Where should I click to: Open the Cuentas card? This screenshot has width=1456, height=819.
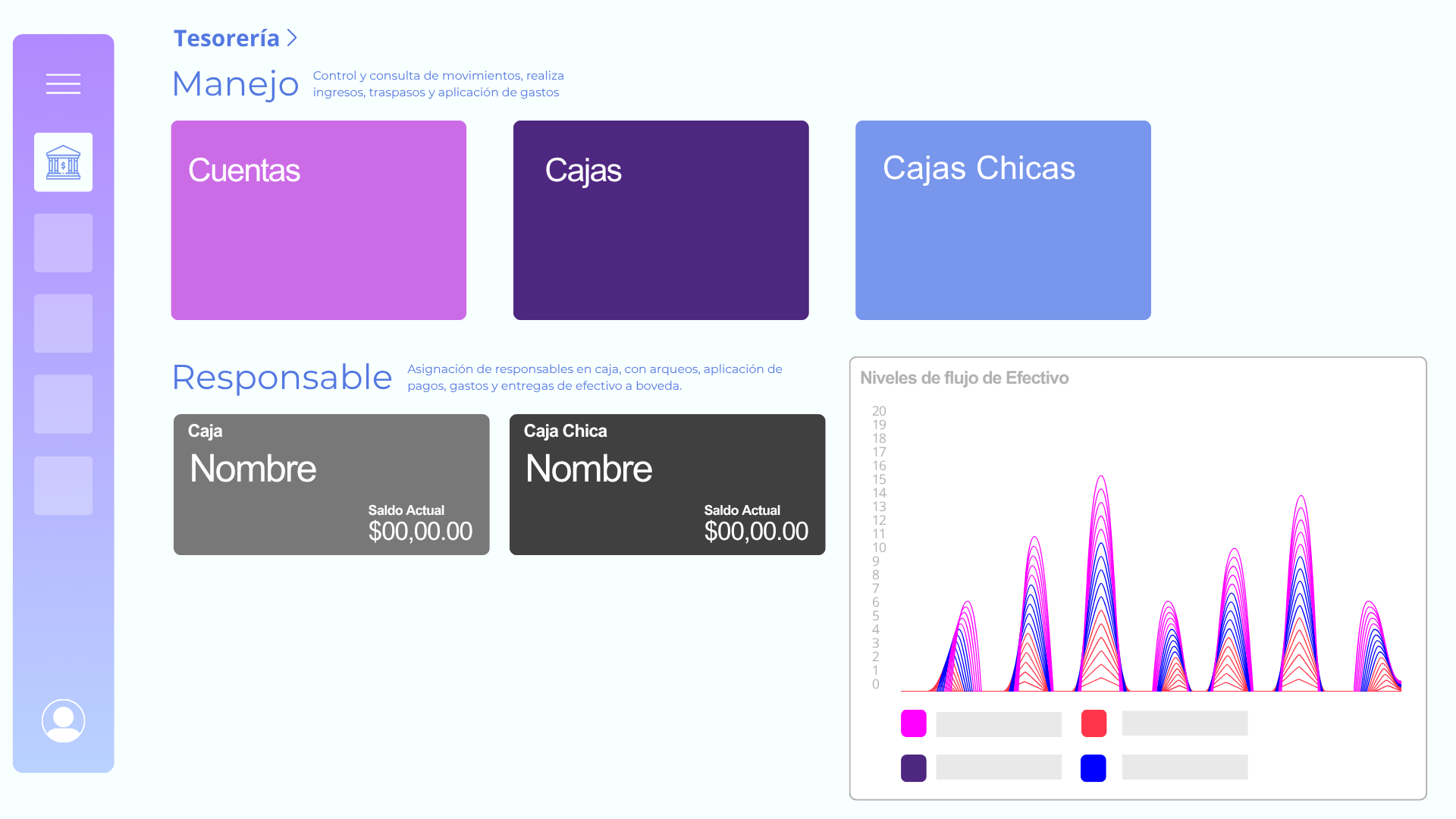point(318,220)
